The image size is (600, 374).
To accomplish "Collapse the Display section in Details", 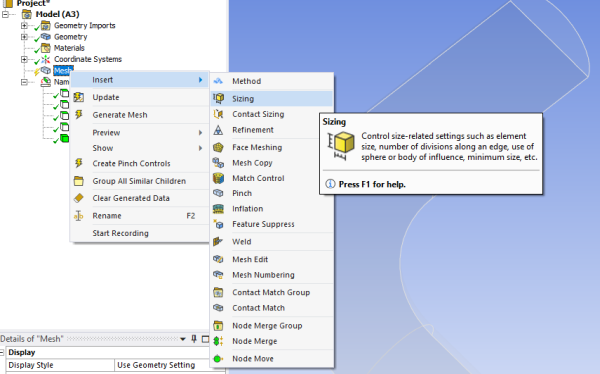I will tap(2, 352).
